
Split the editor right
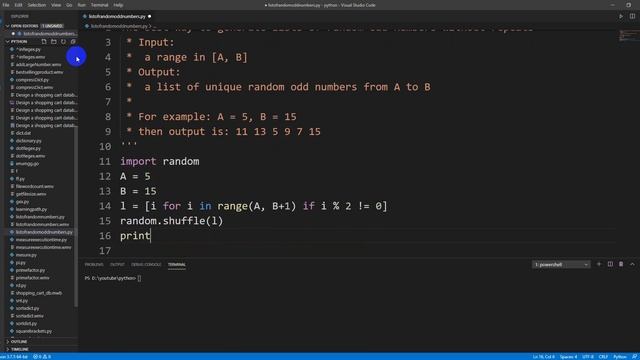(632, 16)
